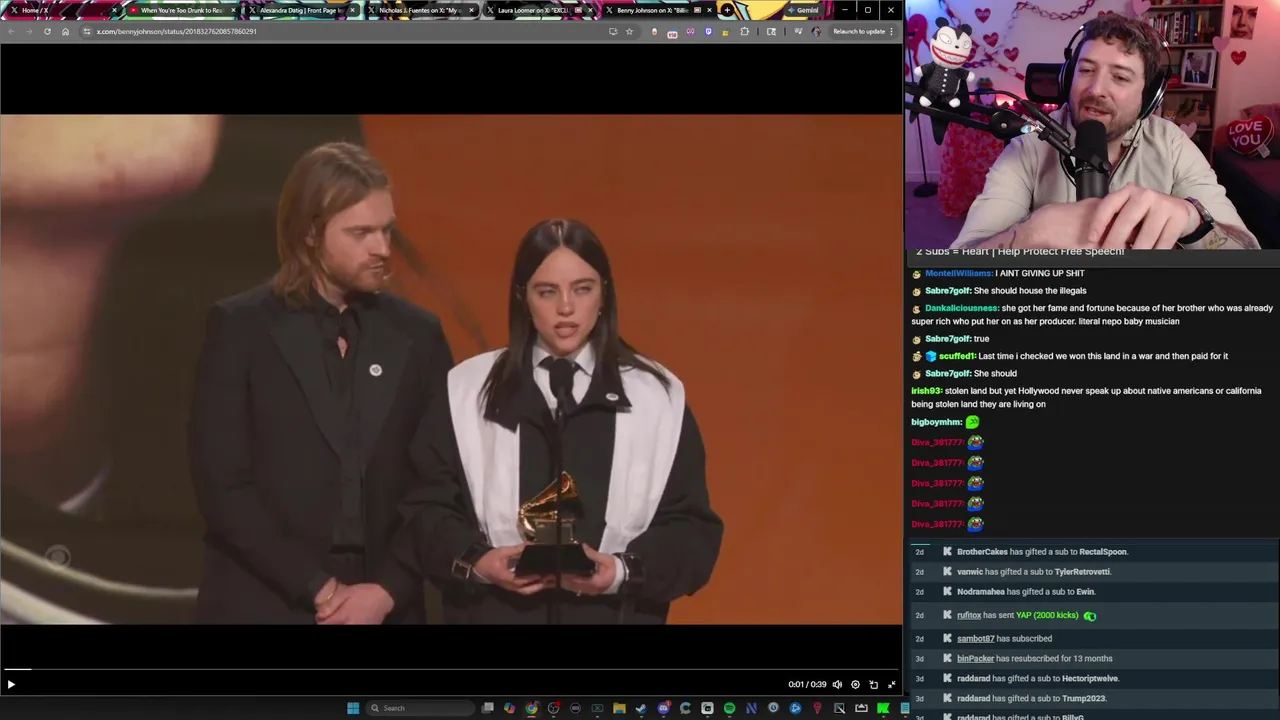This screenshot has height=720, width=1280.
Task: Bookmark this page with the star icon
Action: pos(629,31)
